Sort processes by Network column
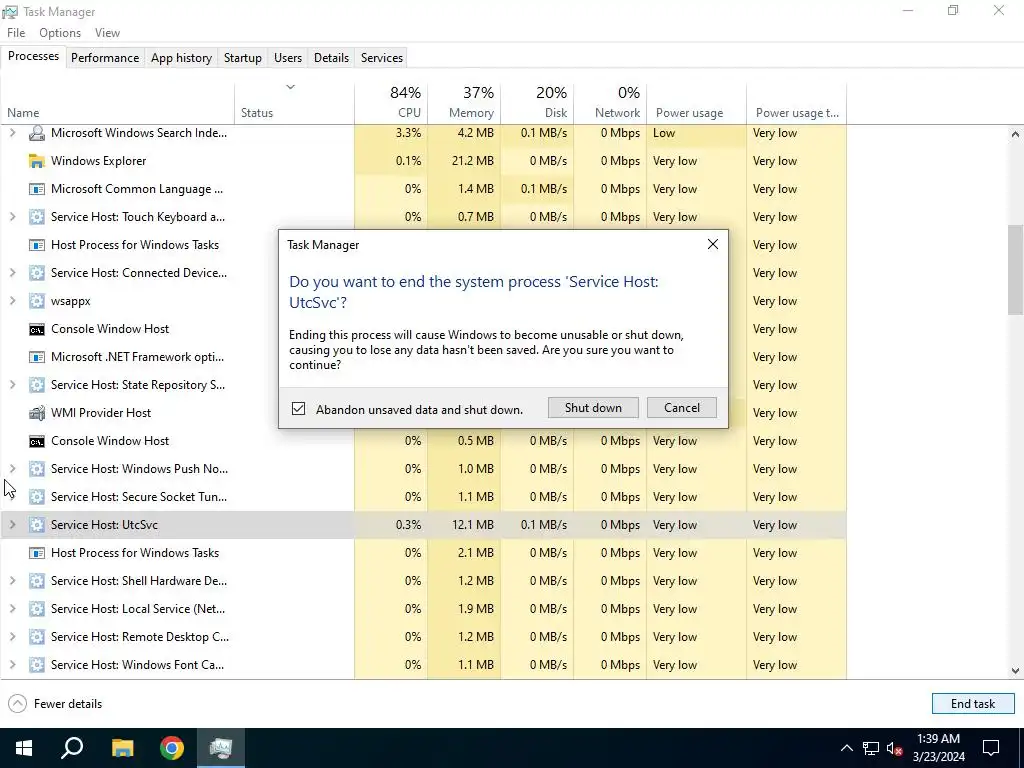Screen dimensions: 1024x768 (x=611, y=103)
